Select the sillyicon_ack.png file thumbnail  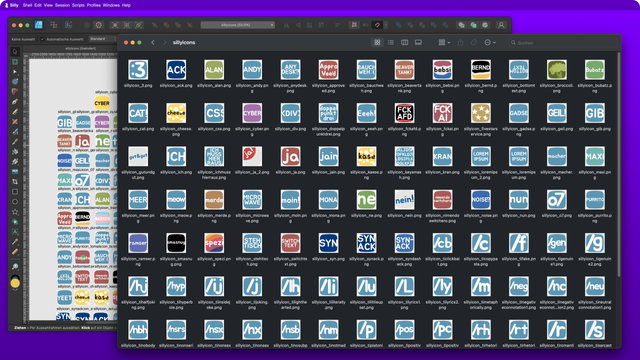[176, 70]
